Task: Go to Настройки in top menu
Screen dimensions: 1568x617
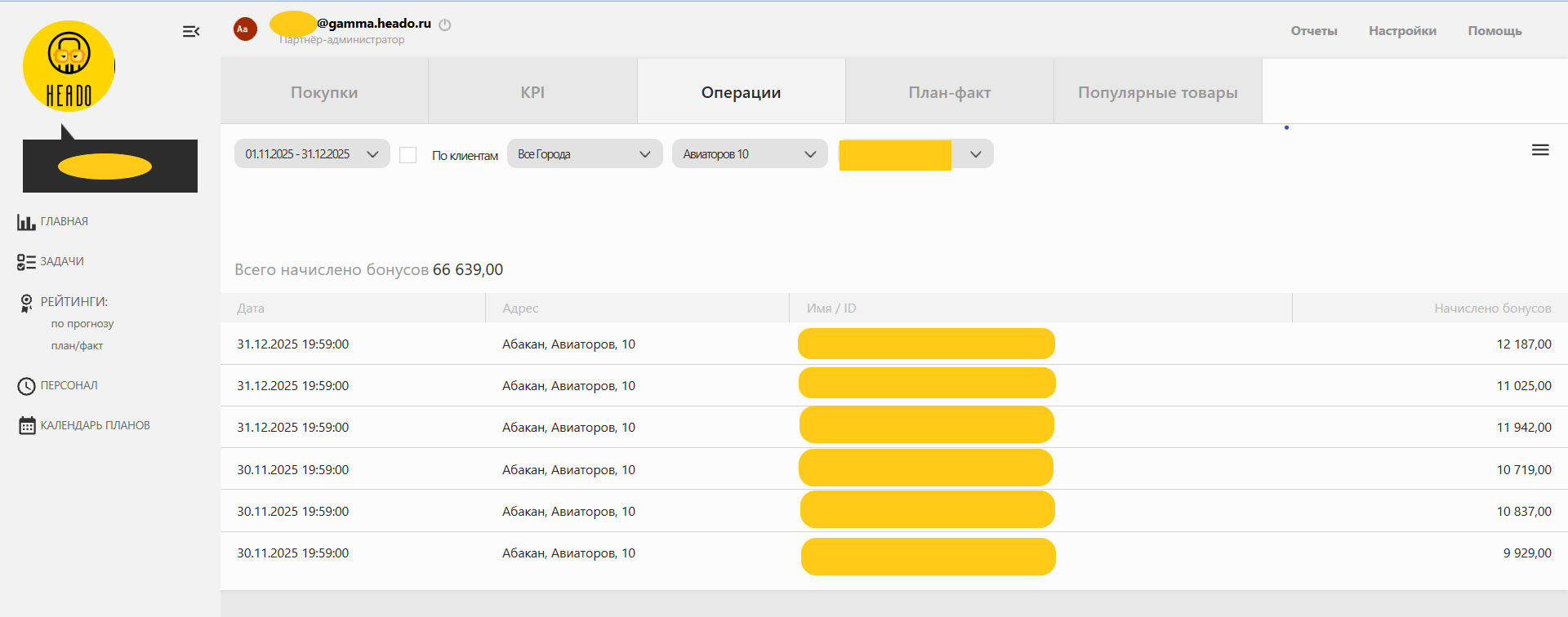Action: (x=1402, y=31)
